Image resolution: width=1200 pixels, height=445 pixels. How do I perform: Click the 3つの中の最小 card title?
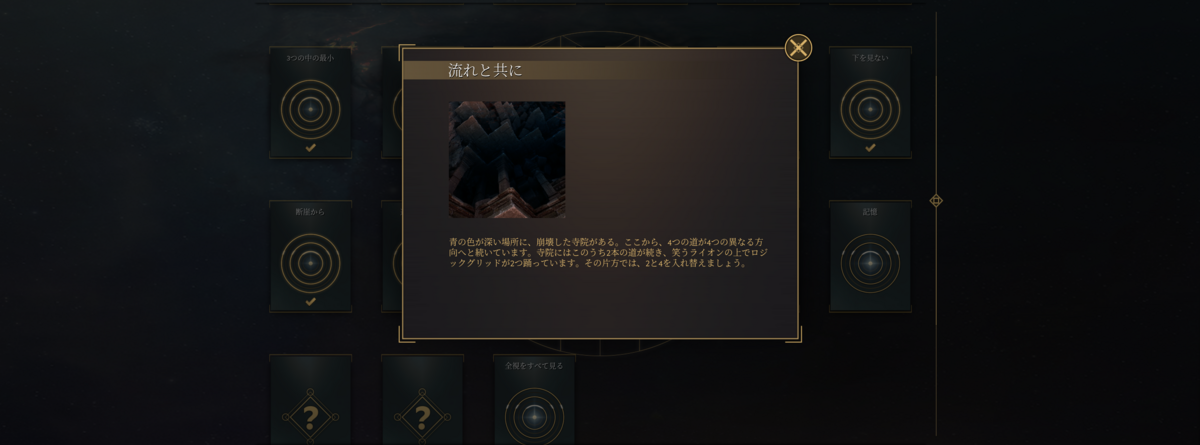click(310, 58)
